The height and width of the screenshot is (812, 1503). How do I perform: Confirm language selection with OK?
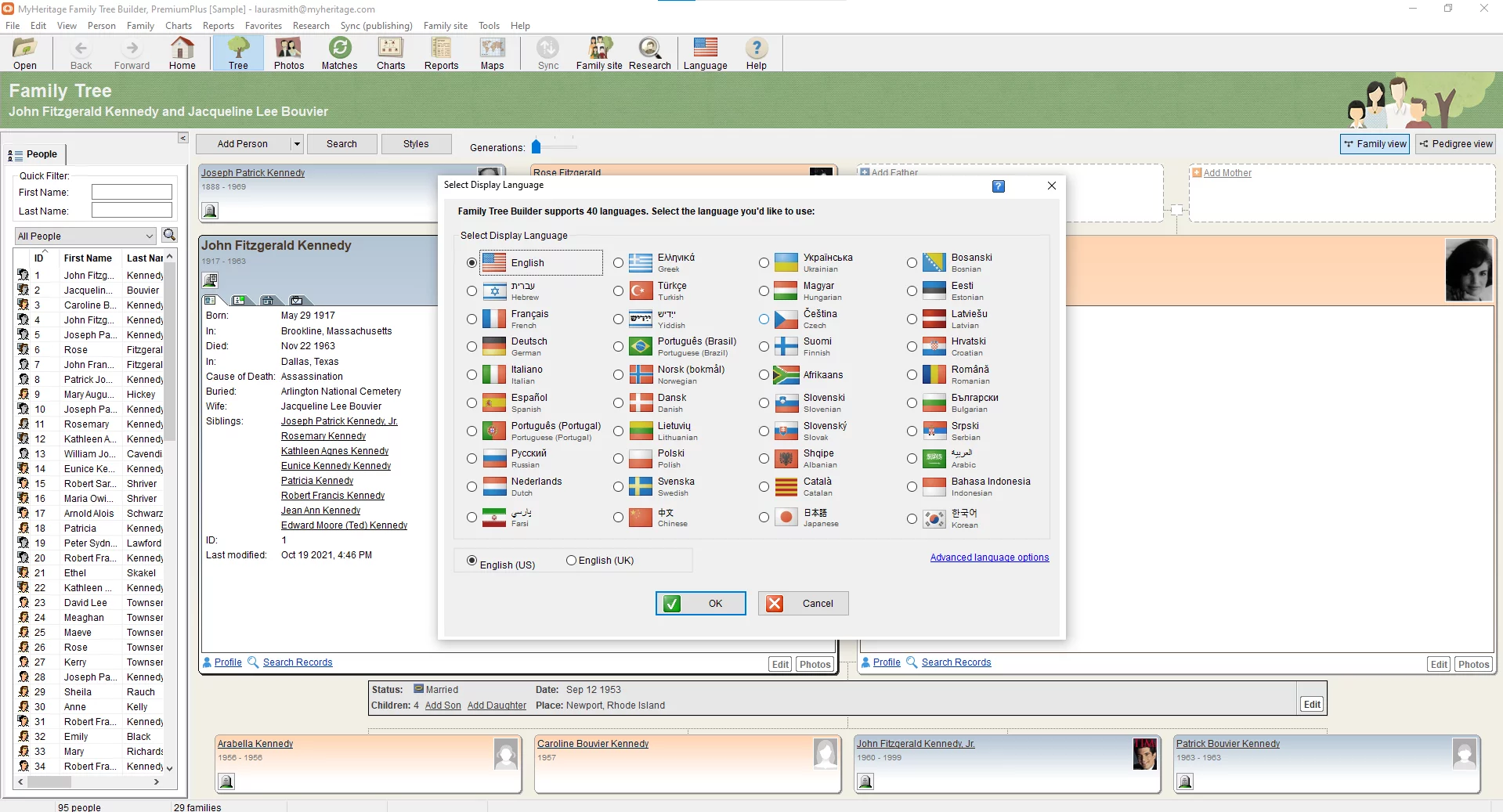tap(700, 604)
